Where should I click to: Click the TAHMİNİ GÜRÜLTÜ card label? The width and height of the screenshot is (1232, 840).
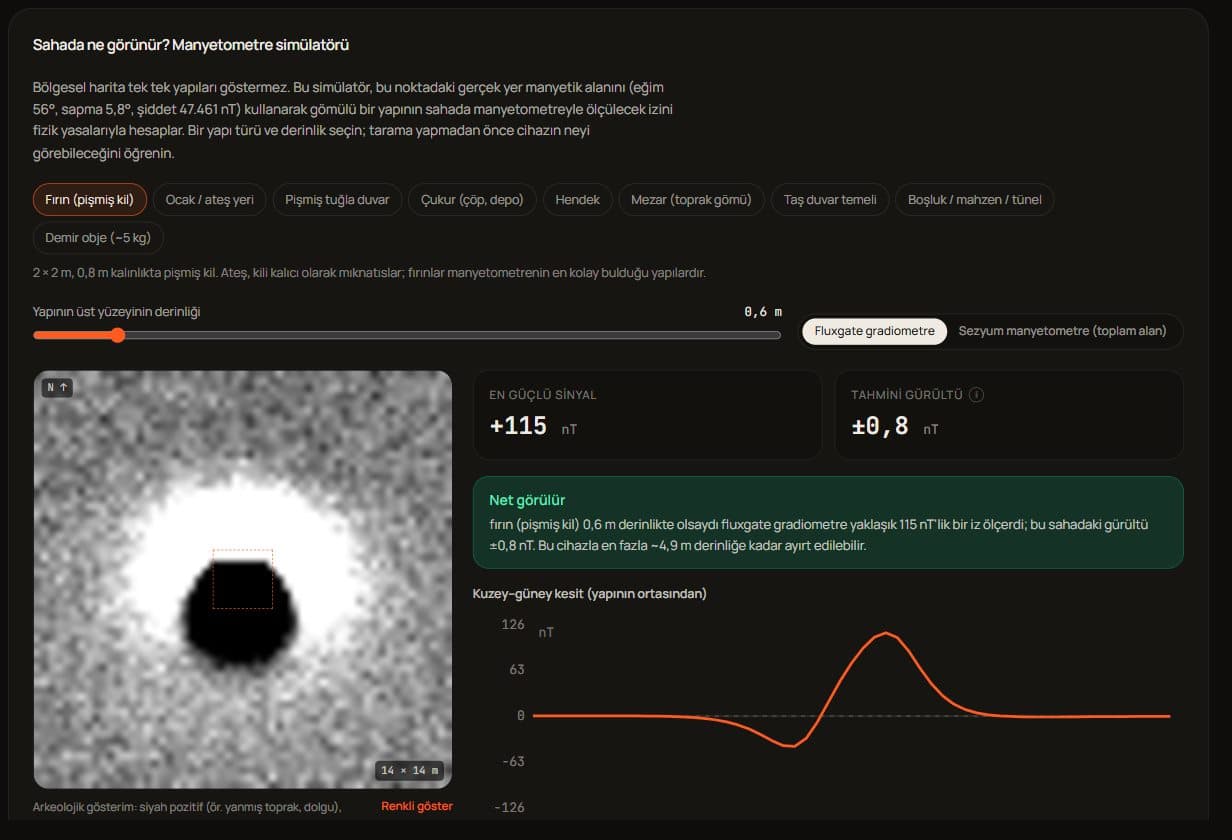(x=907, y=395)
